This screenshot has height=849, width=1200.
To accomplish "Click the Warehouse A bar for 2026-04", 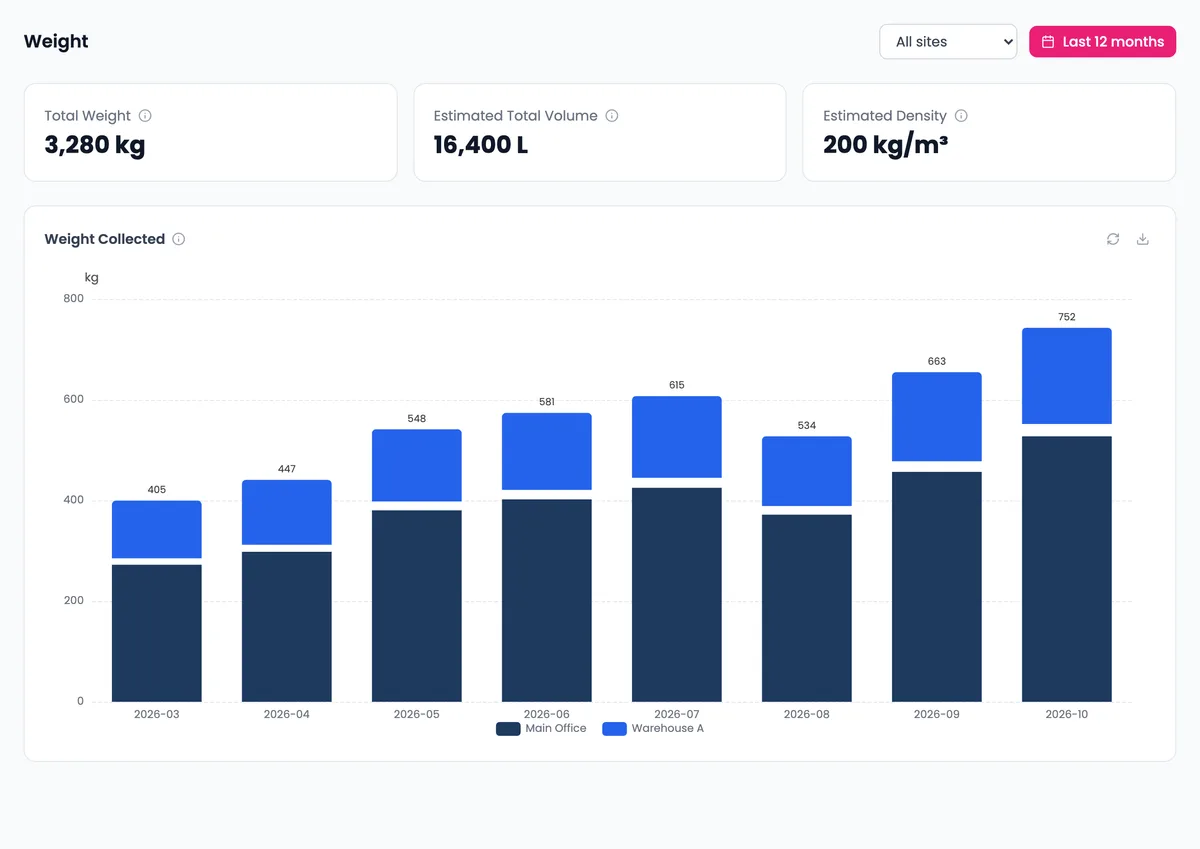I will tap(287, 512).
